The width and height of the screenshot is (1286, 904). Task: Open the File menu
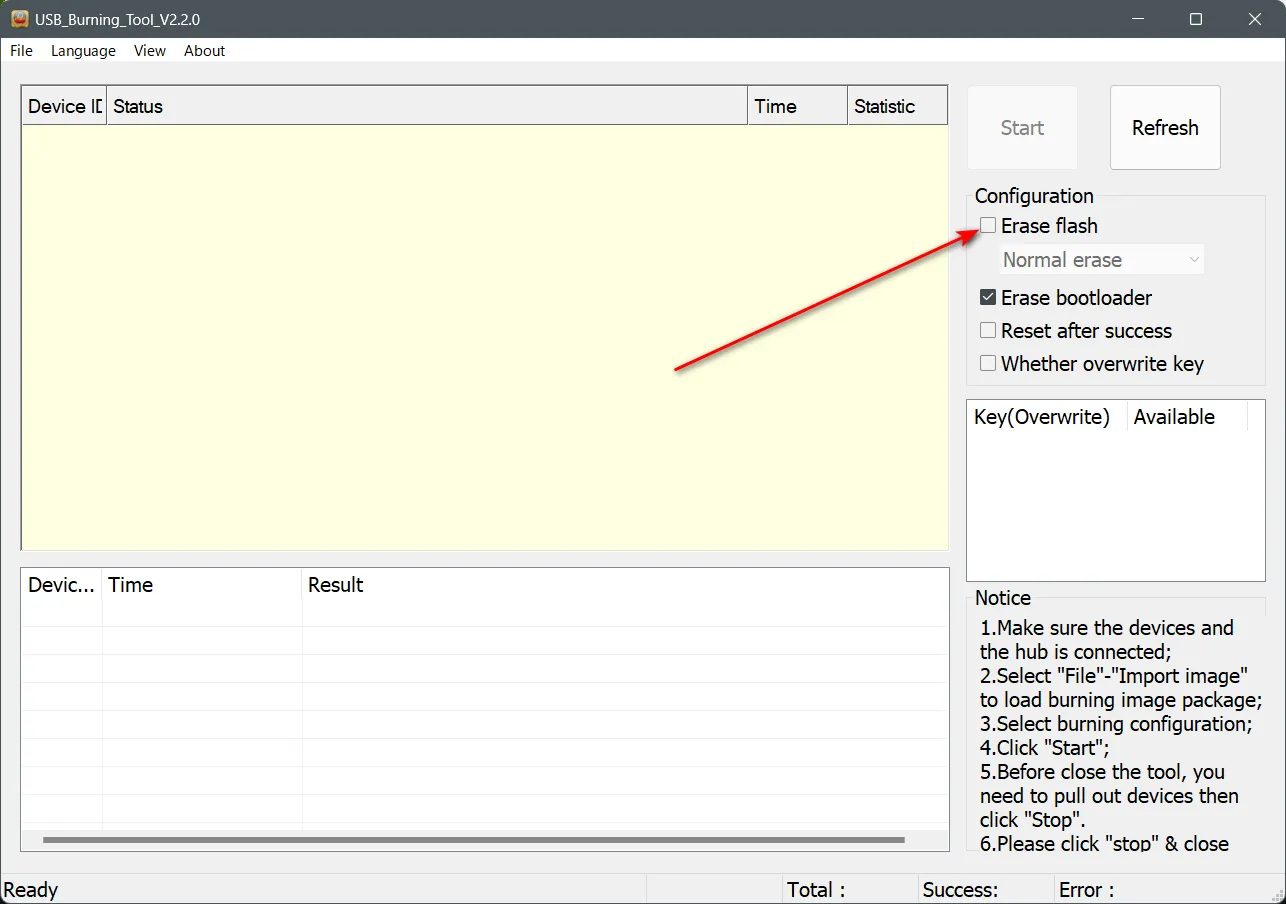21,51
